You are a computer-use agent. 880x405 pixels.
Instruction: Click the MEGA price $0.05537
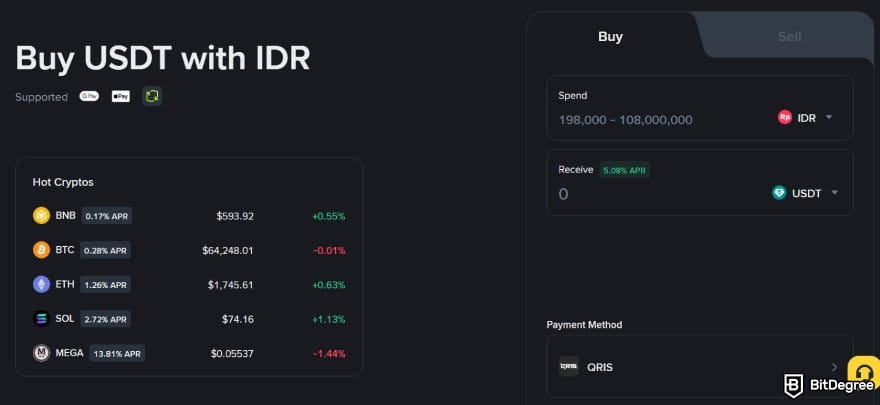[x=232, y=354]
